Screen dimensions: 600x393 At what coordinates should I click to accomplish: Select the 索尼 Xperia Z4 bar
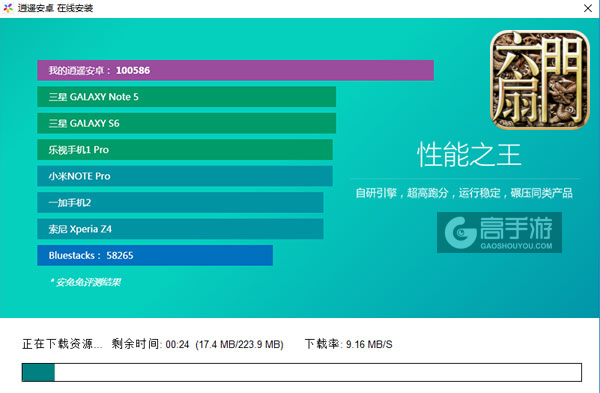[180, 229]
